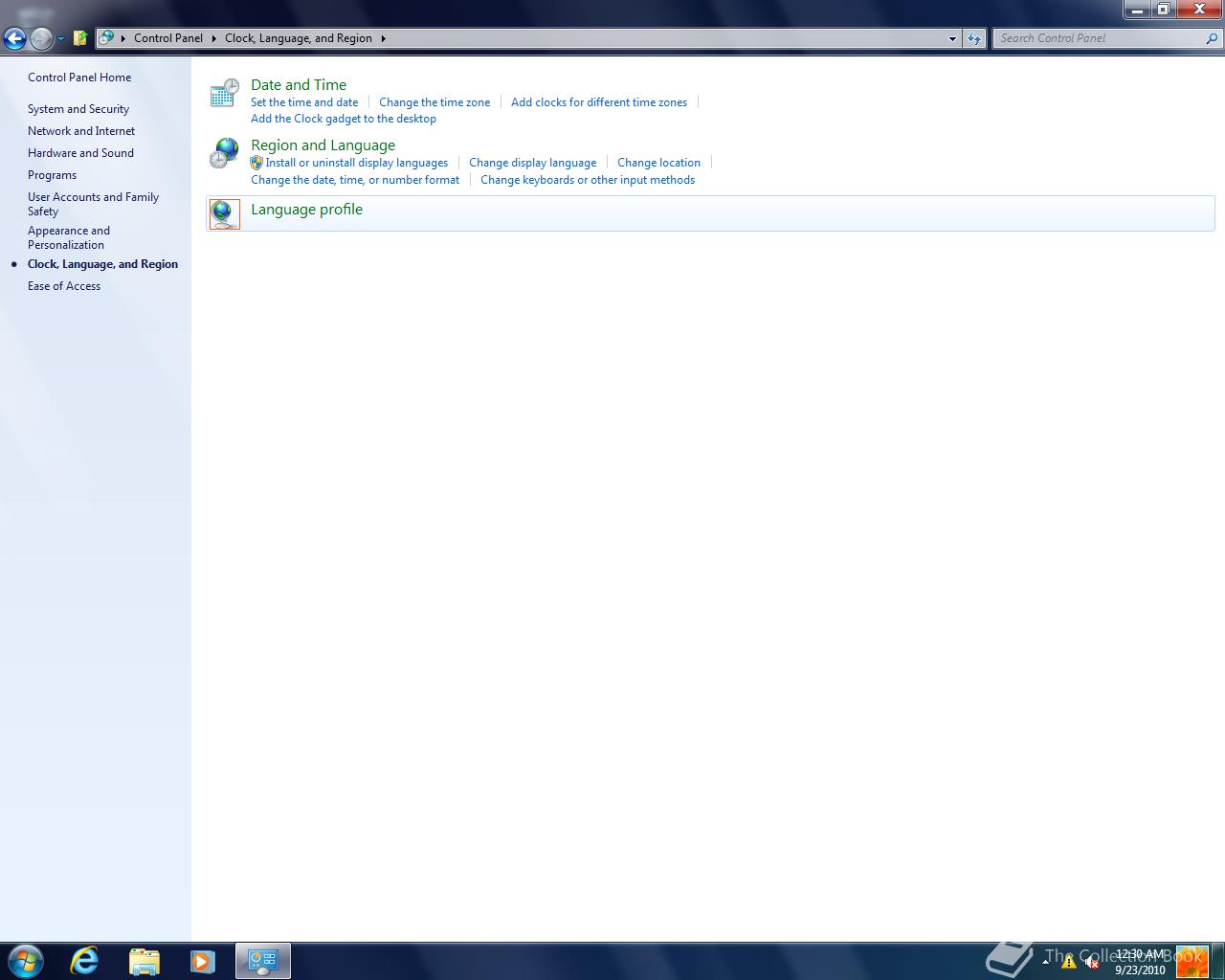Open the Date and Time heading
Screen dimensions: 1225x980
(299, 85)
